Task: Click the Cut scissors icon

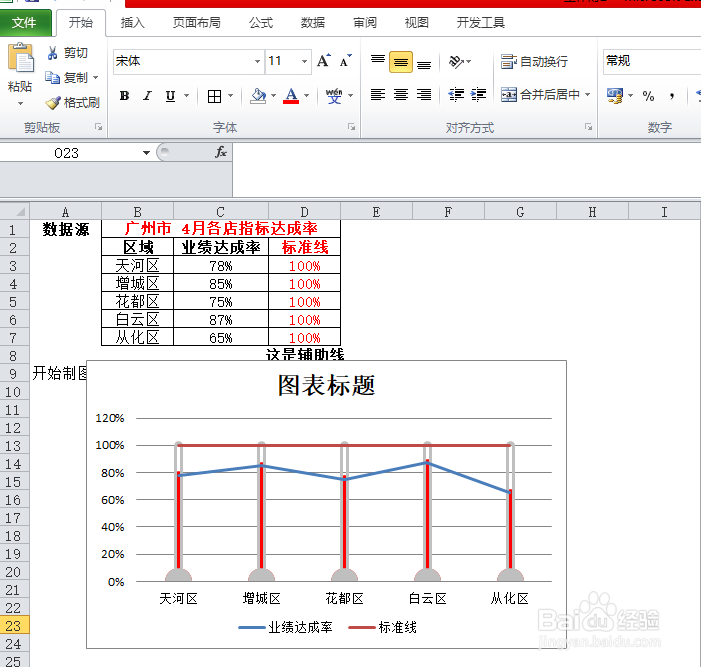Action: click(52, 53)
